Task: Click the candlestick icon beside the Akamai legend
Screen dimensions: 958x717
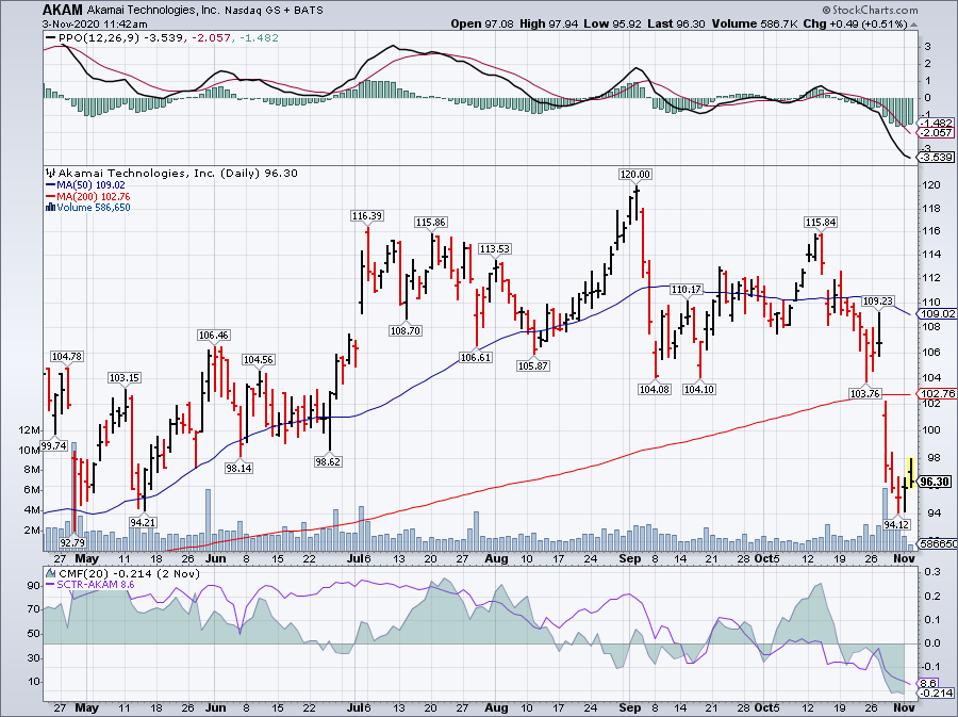Action: point(50,173)
